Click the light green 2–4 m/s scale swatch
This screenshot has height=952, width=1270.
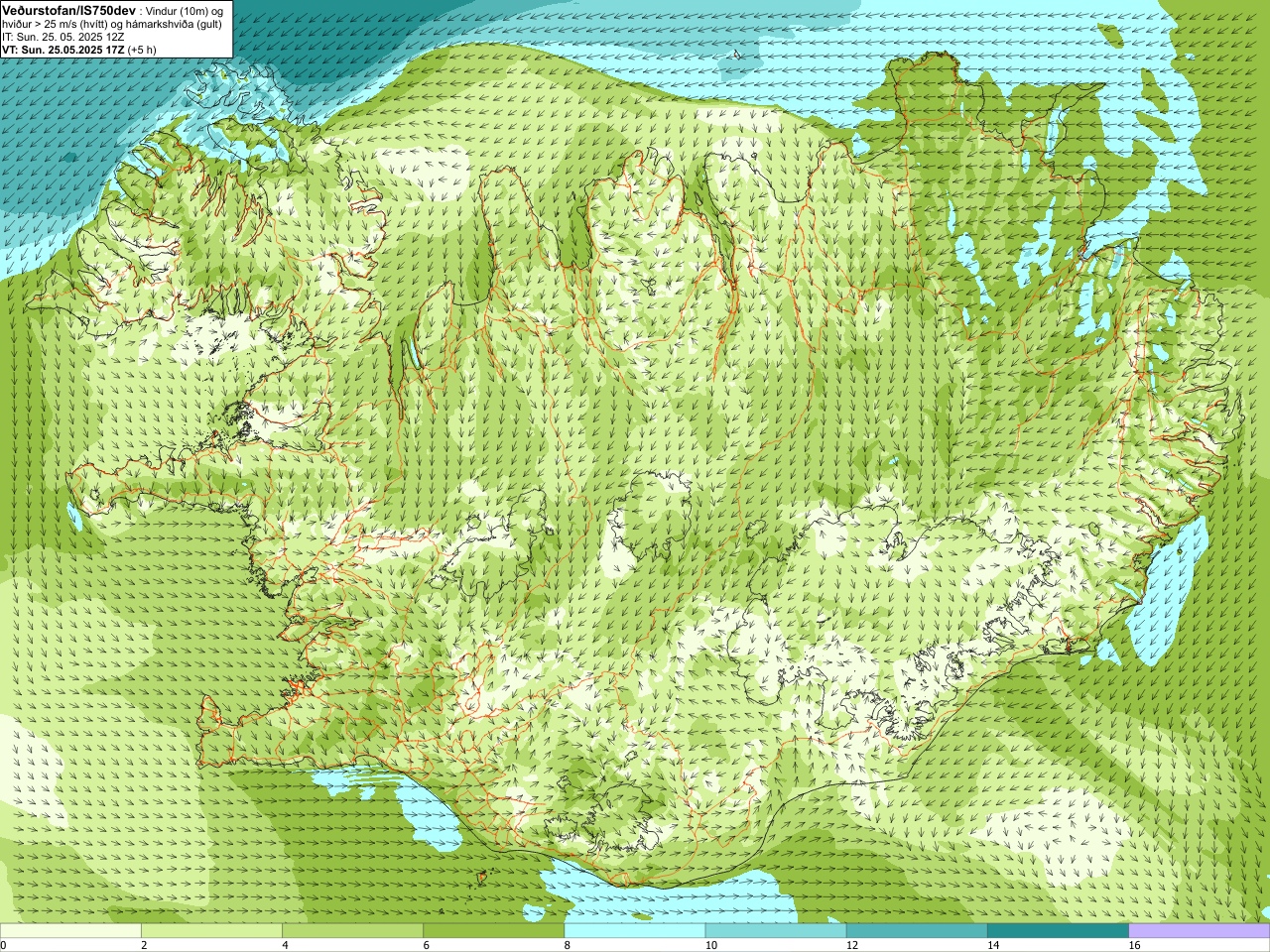211,931
